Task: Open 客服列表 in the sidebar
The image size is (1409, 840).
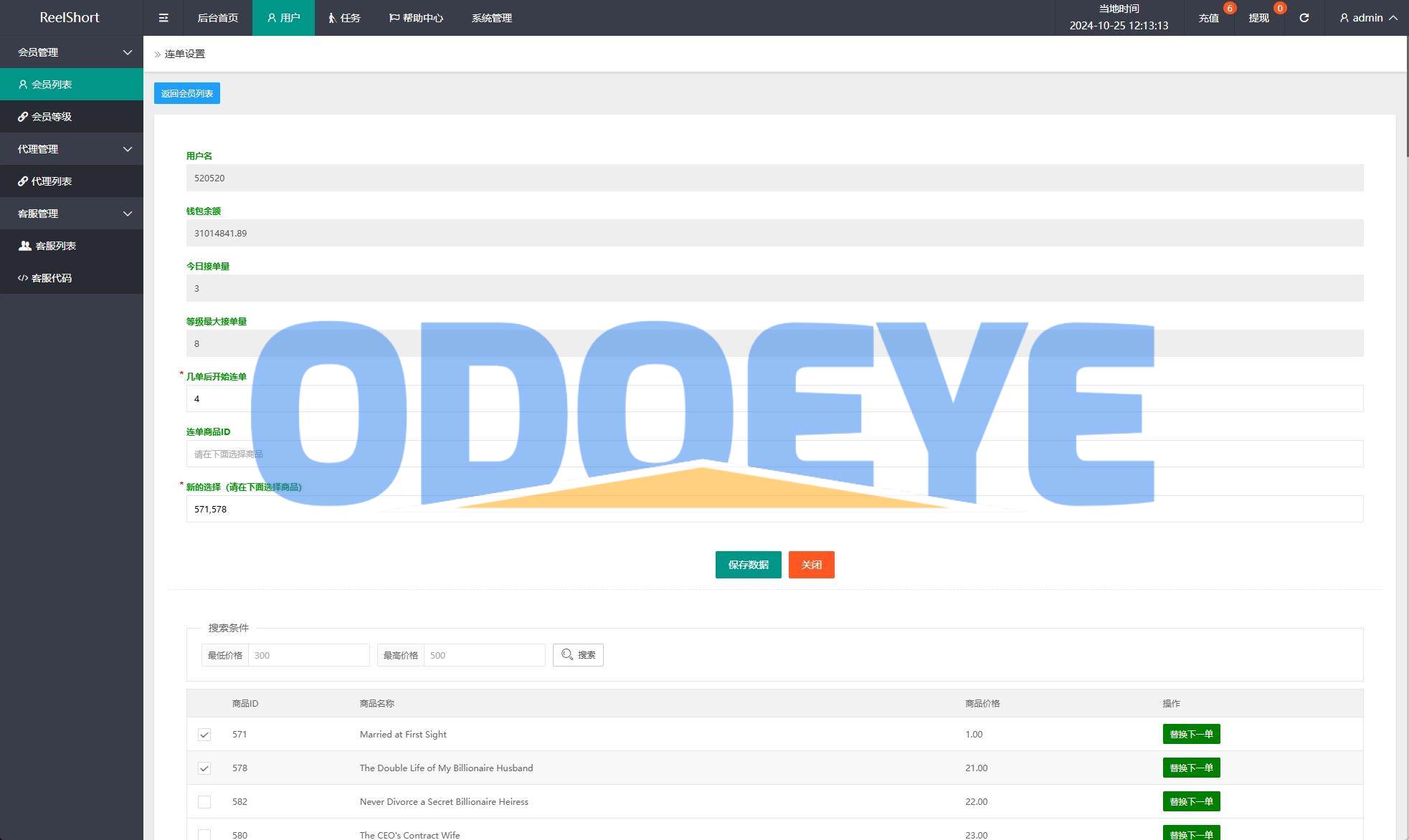Action: pos(72,246)
